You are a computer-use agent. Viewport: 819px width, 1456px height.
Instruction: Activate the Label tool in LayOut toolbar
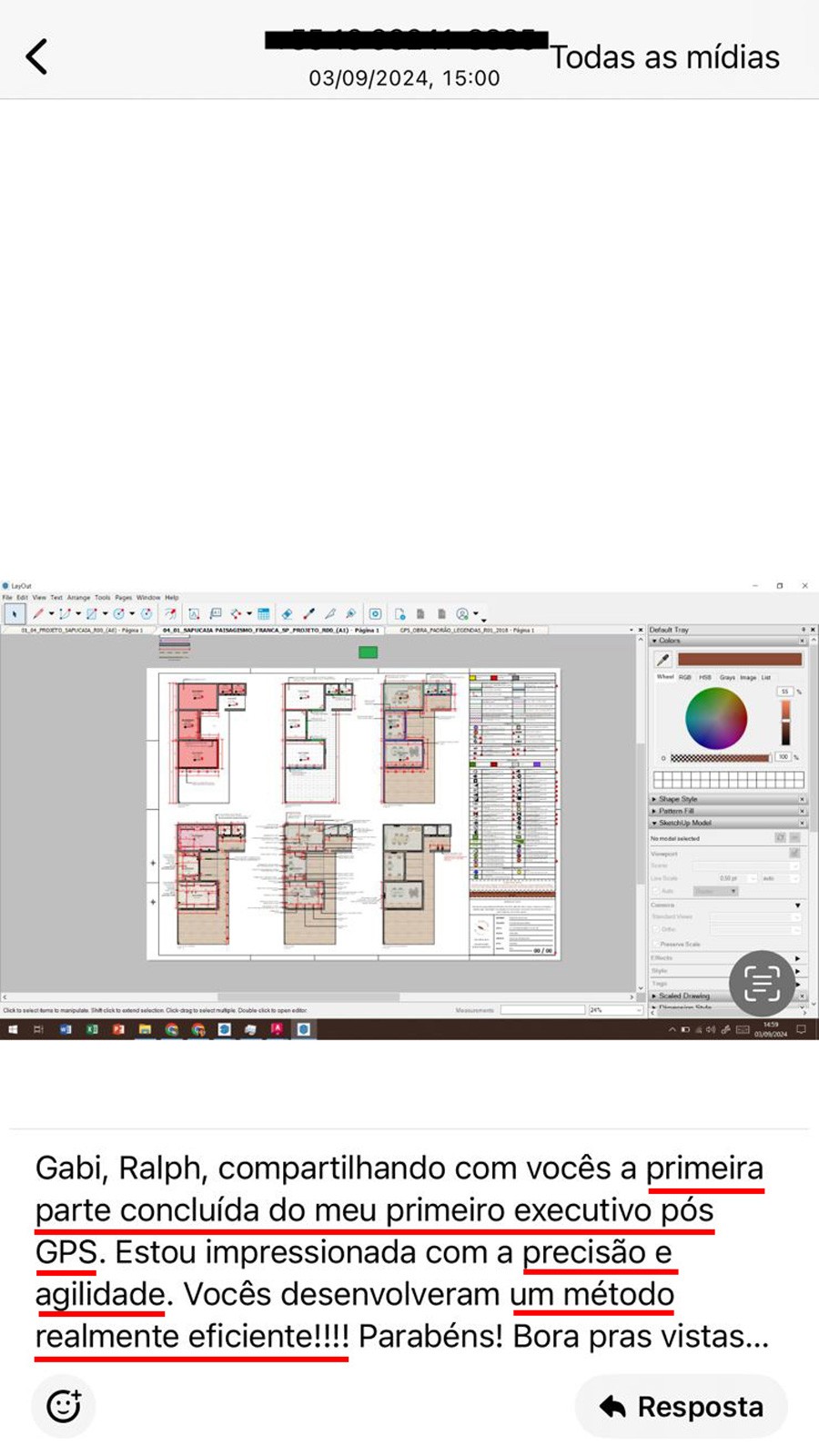coord(216,614)
